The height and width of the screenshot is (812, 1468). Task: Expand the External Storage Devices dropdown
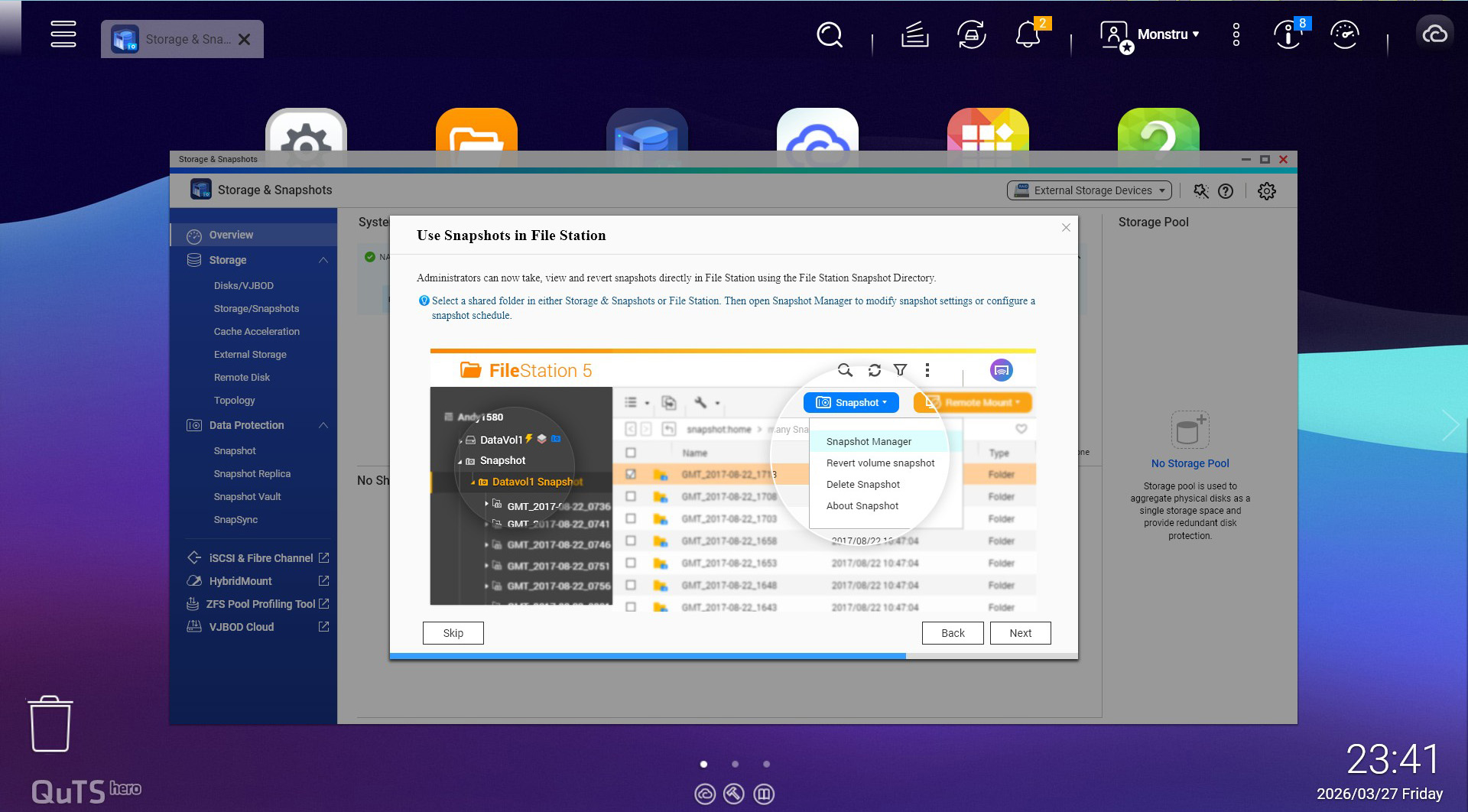click(1089, 191)
